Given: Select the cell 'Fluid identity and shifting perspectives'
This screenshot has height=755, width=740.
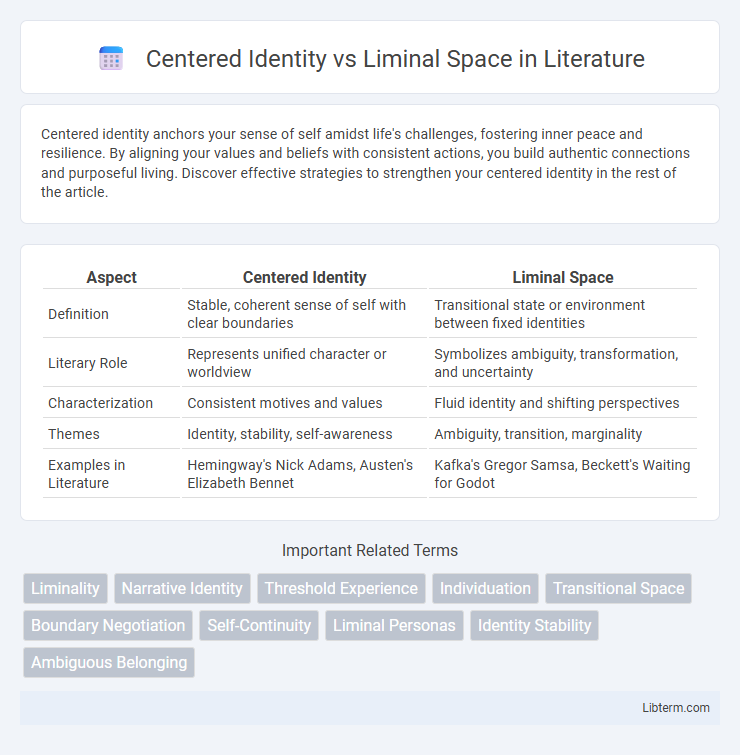Looking at the screenshot, I should click(x=563, y=403).
